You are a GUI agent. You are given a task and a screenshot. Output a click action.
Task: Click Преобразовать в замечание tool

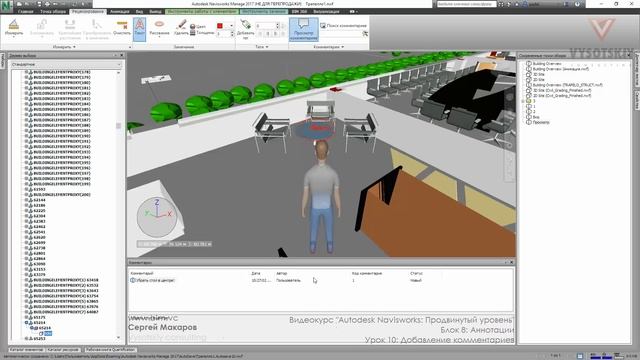pos(97,29)
